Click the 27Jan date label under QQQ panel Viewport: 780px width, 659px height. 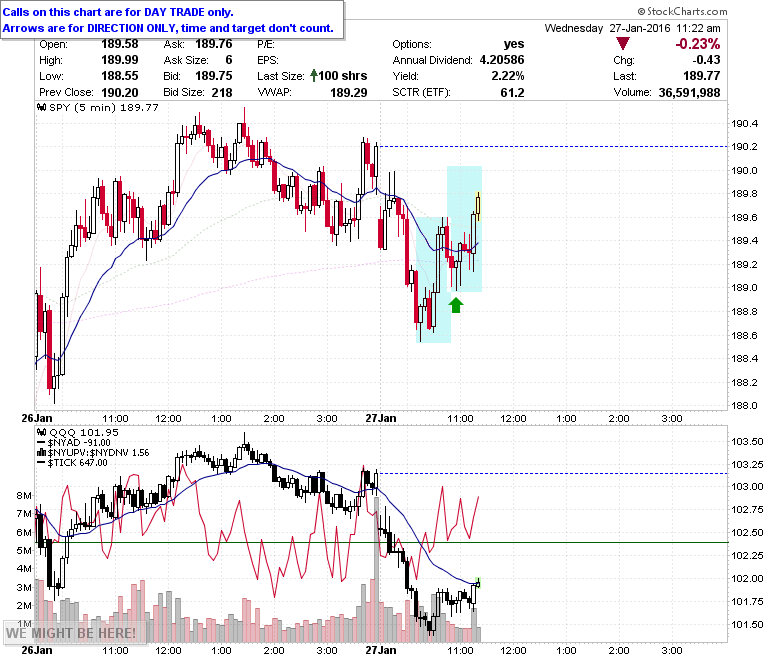[381, 650]
